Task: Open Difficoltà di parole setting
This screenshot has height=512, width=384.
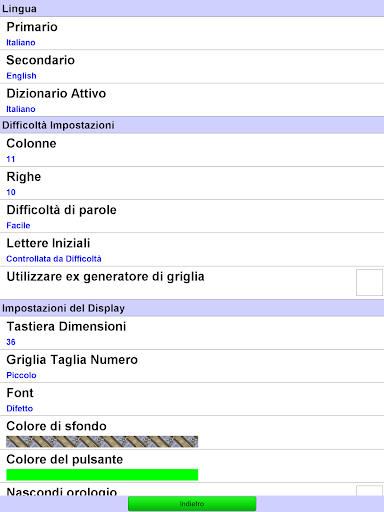Action: click(192, 216)
